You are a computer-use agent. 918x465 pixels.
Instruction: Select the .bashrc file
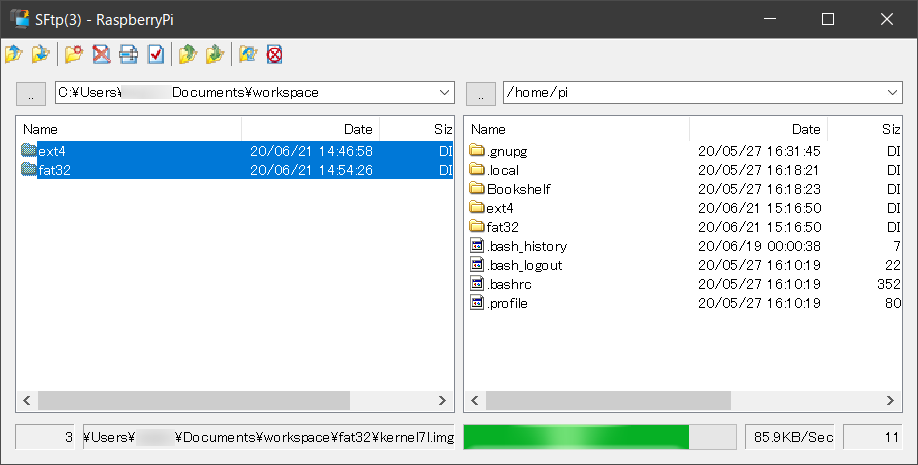click(x=501, y=284)
